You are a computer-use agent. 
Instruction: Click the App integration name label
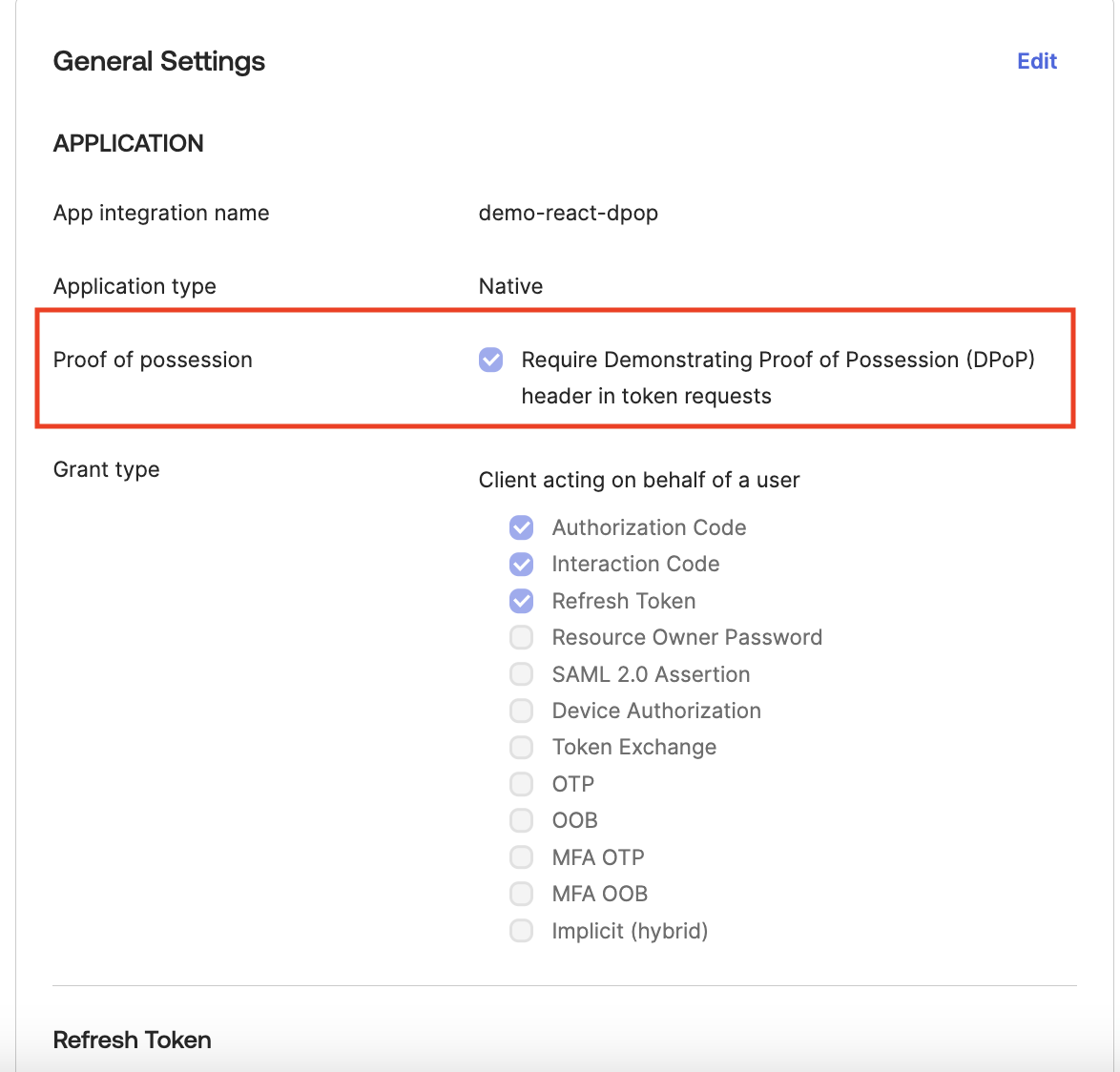point(161,213)
